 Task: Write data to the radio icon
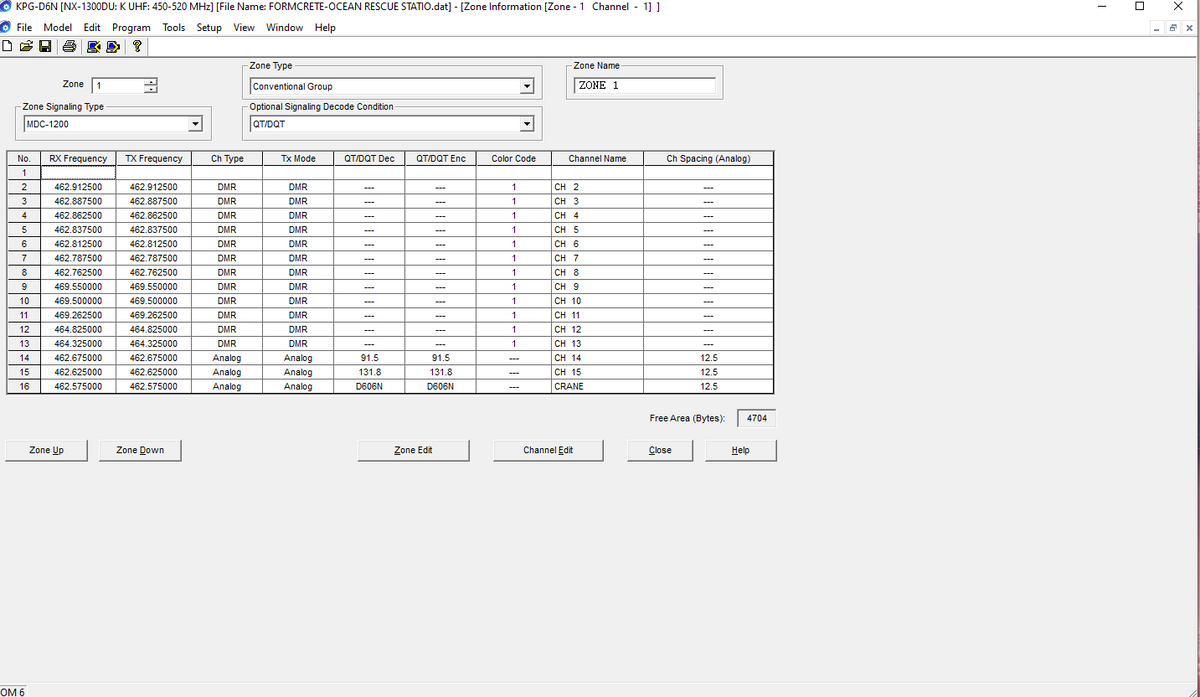click(112, 46)
